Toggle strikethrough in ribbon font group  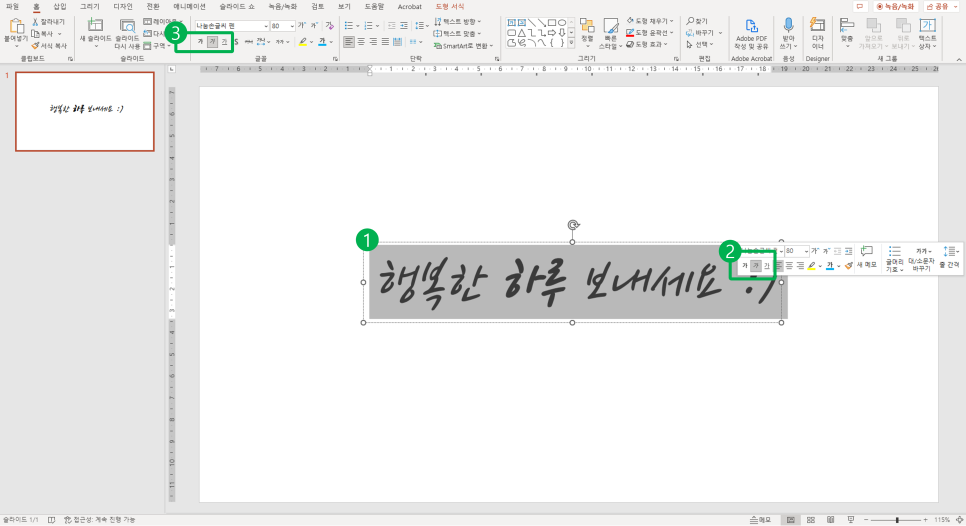(x=248, y=42)
